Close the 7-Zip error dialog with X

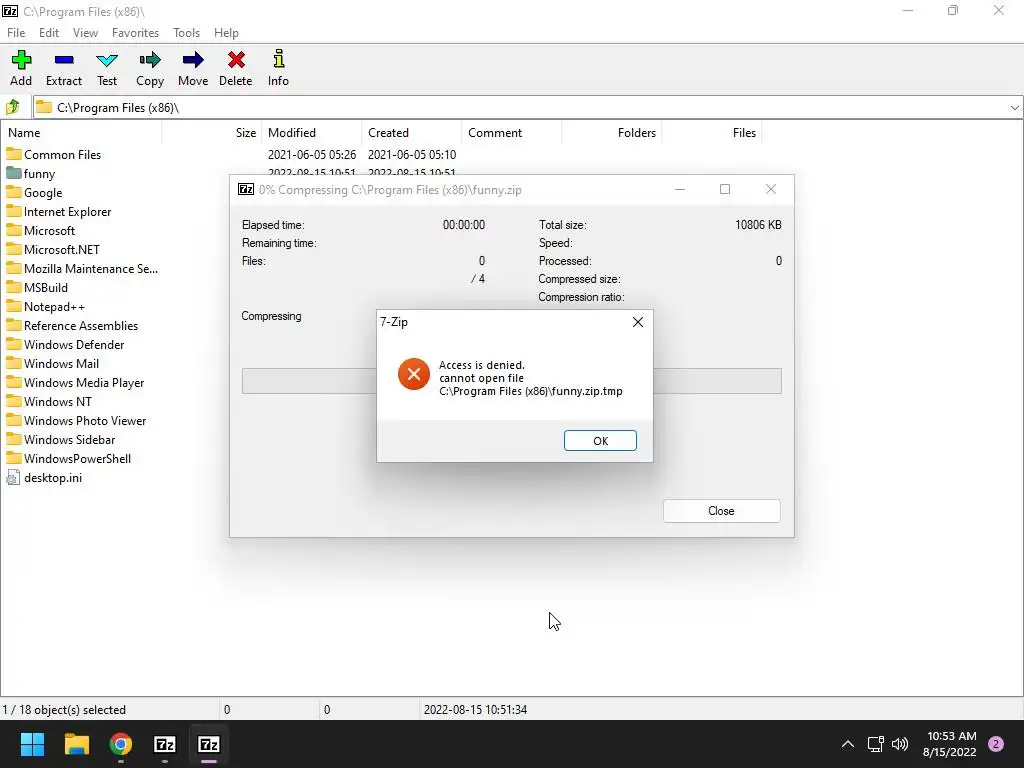(638, 322)
